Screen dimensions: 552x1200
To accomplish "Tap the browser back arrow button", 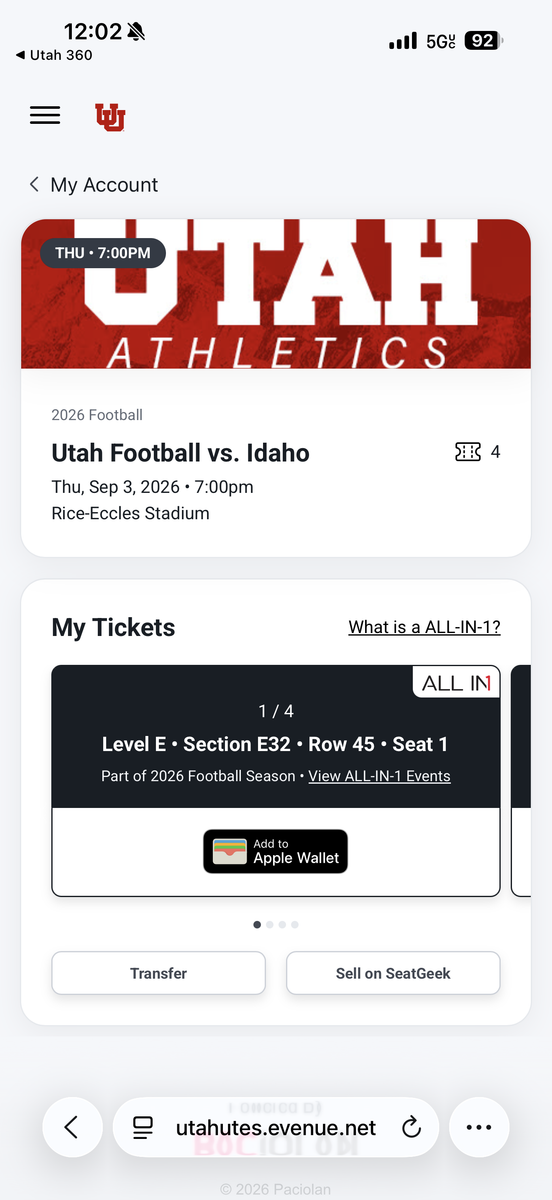I will (72, 1127).
